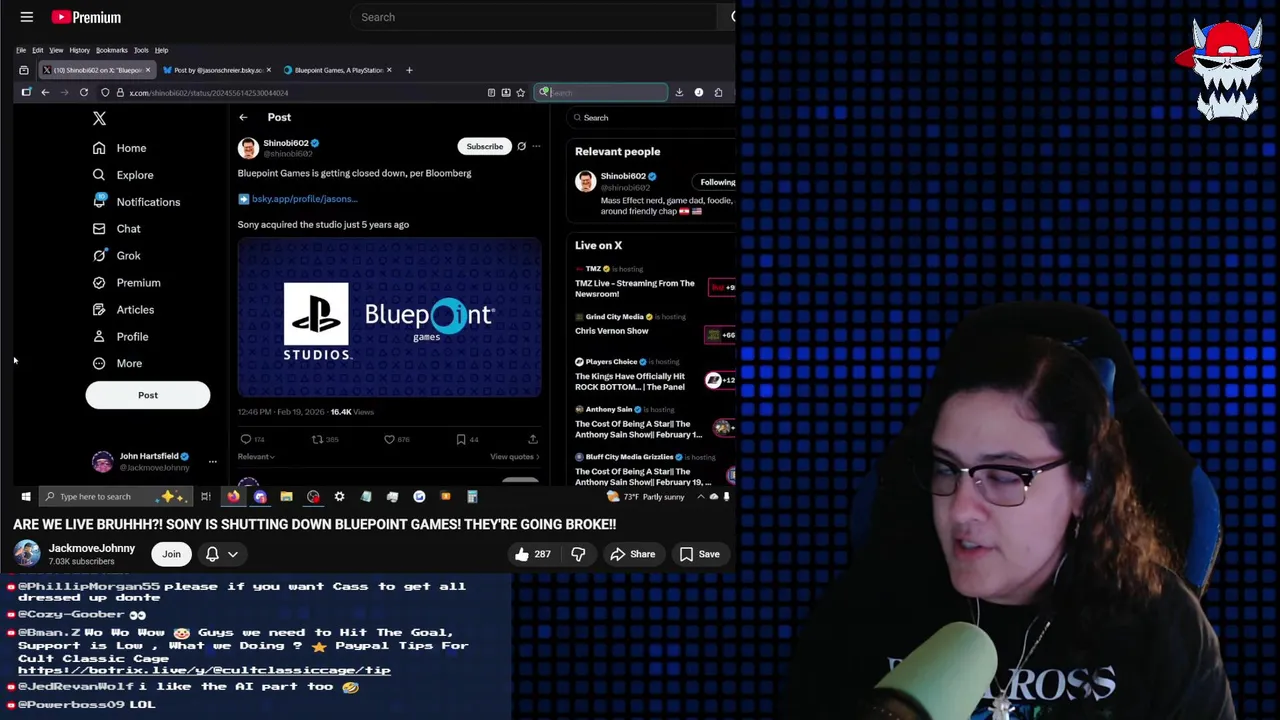Open Profile in X sidebar
This screenshot has height=720, width=1280.
121,337
